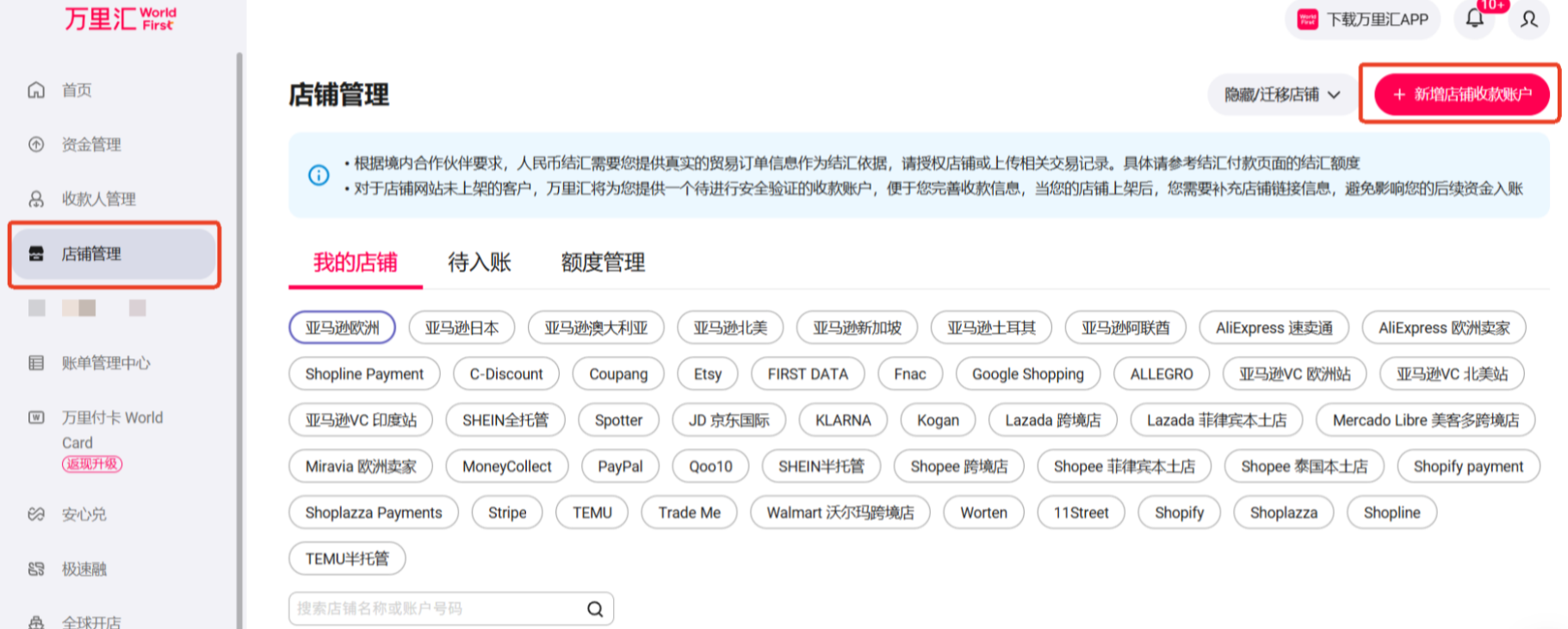The image size is (1568, 629).
Task: Click the WorldFirst logo
Action: (121, 18)
